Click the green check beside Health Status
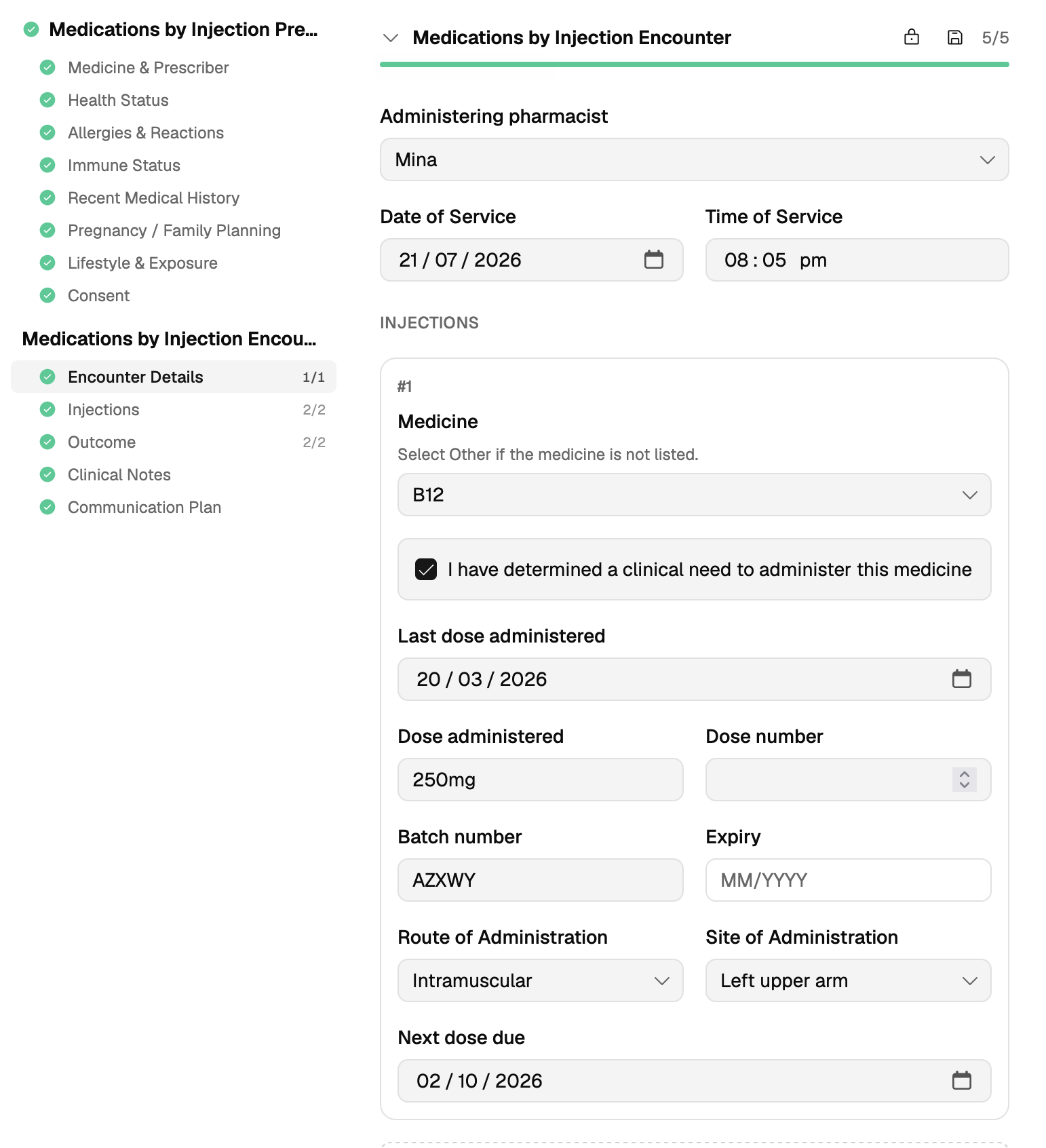The image size is (1046, 1148). pyautogui.click(x=47, y=100)
